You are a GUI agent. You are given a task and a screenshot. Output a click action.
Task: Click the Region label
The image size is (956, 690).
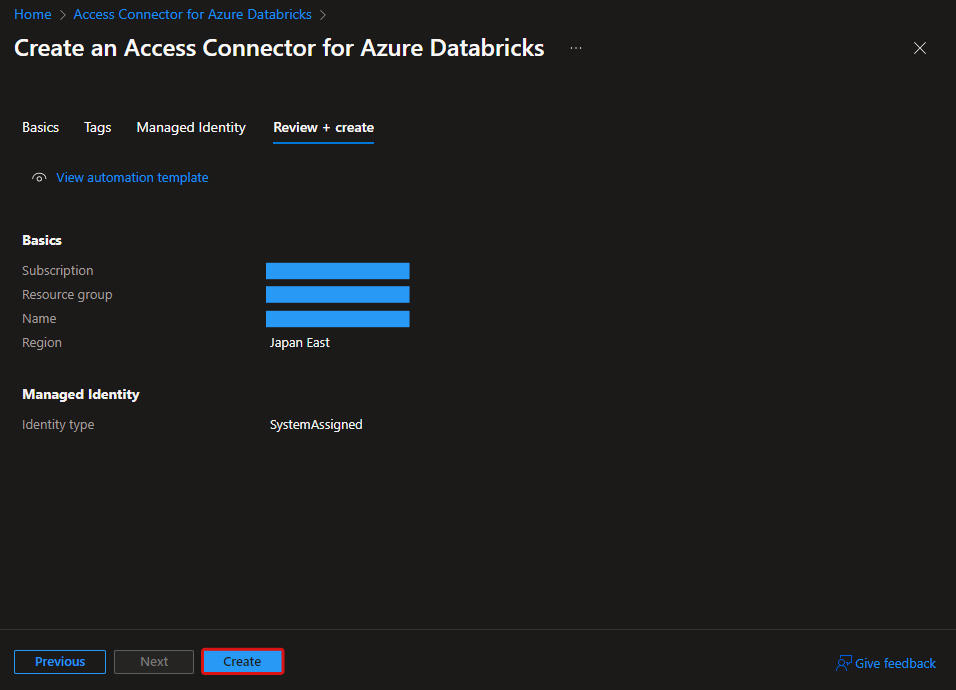click(x=41, y=343)
